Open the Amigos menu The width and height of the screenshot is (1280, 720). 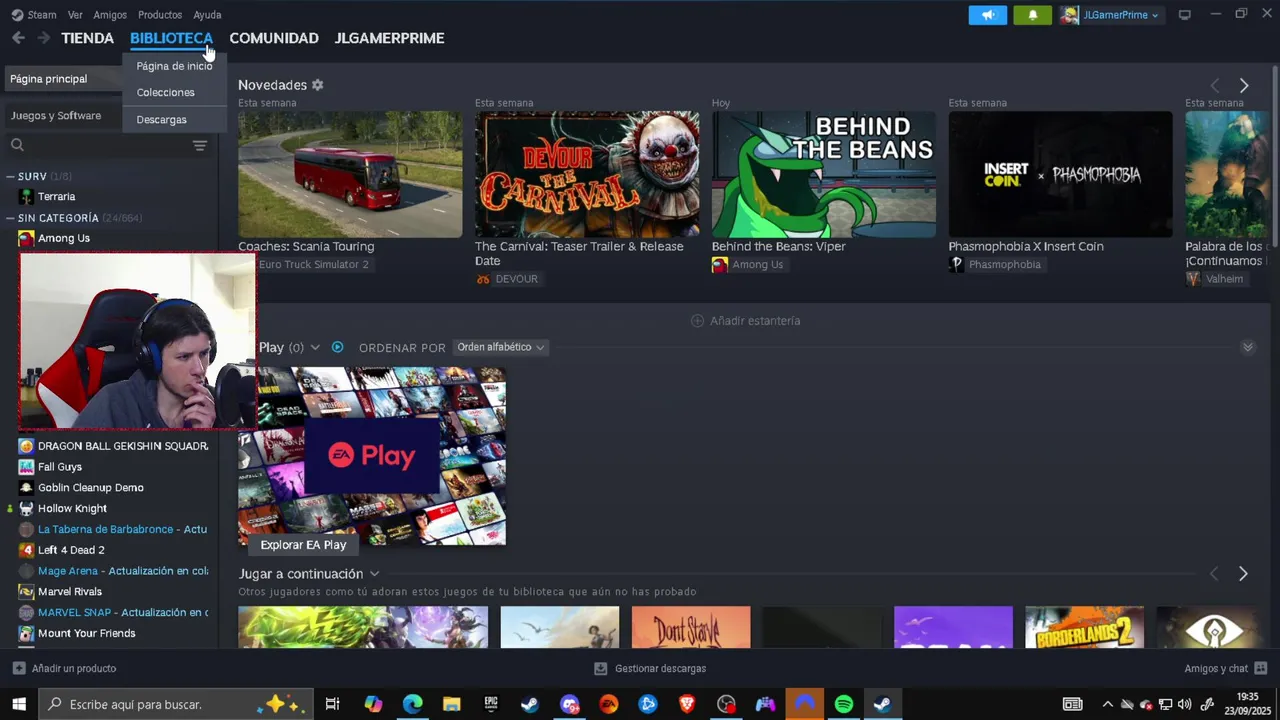[x=110, y=15]
